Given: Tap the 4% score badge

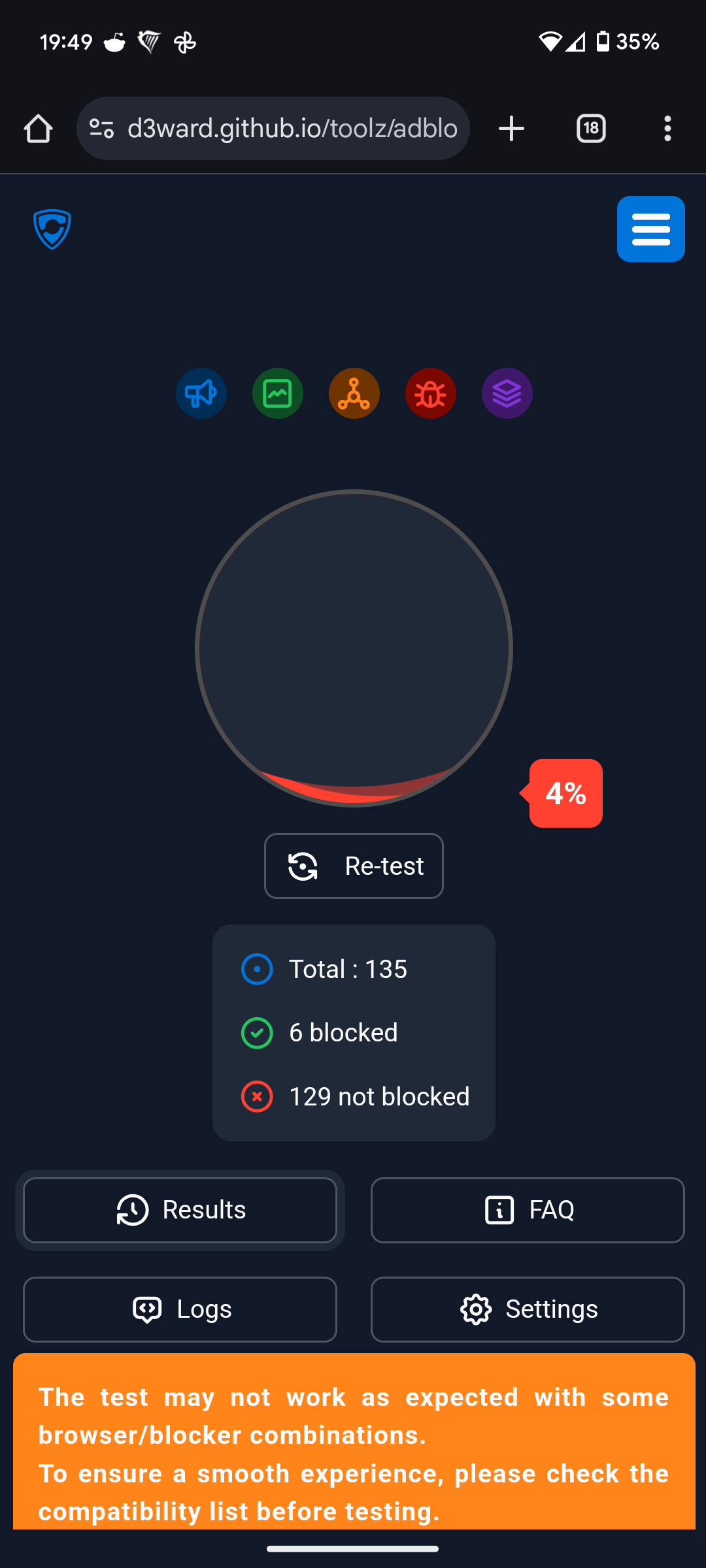Looking at the screenshot, I should 566,793.
